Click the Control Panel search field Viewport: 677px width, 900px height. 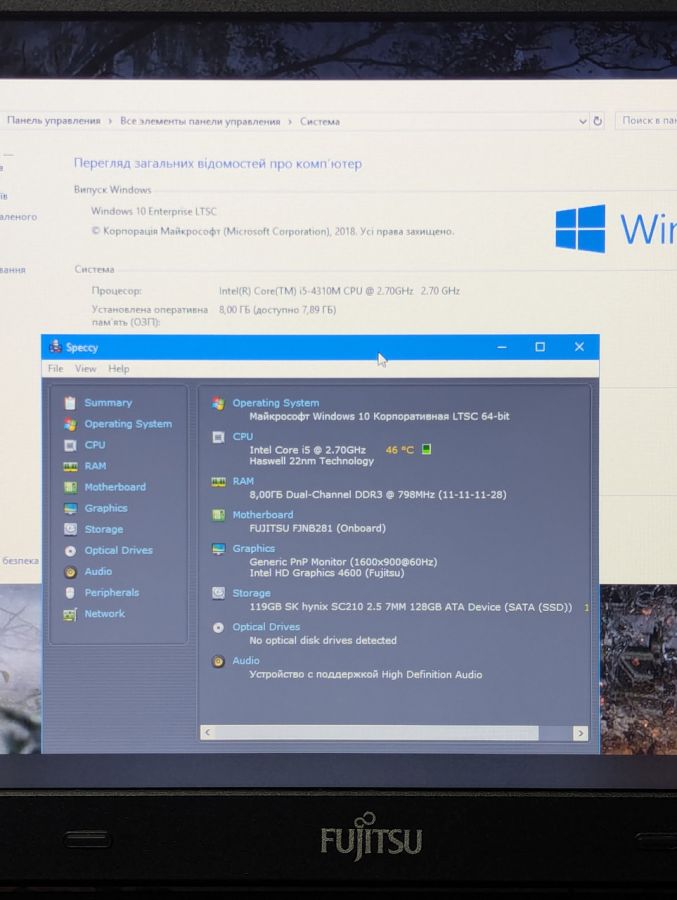pyautogui.click(x=646, y=121)
